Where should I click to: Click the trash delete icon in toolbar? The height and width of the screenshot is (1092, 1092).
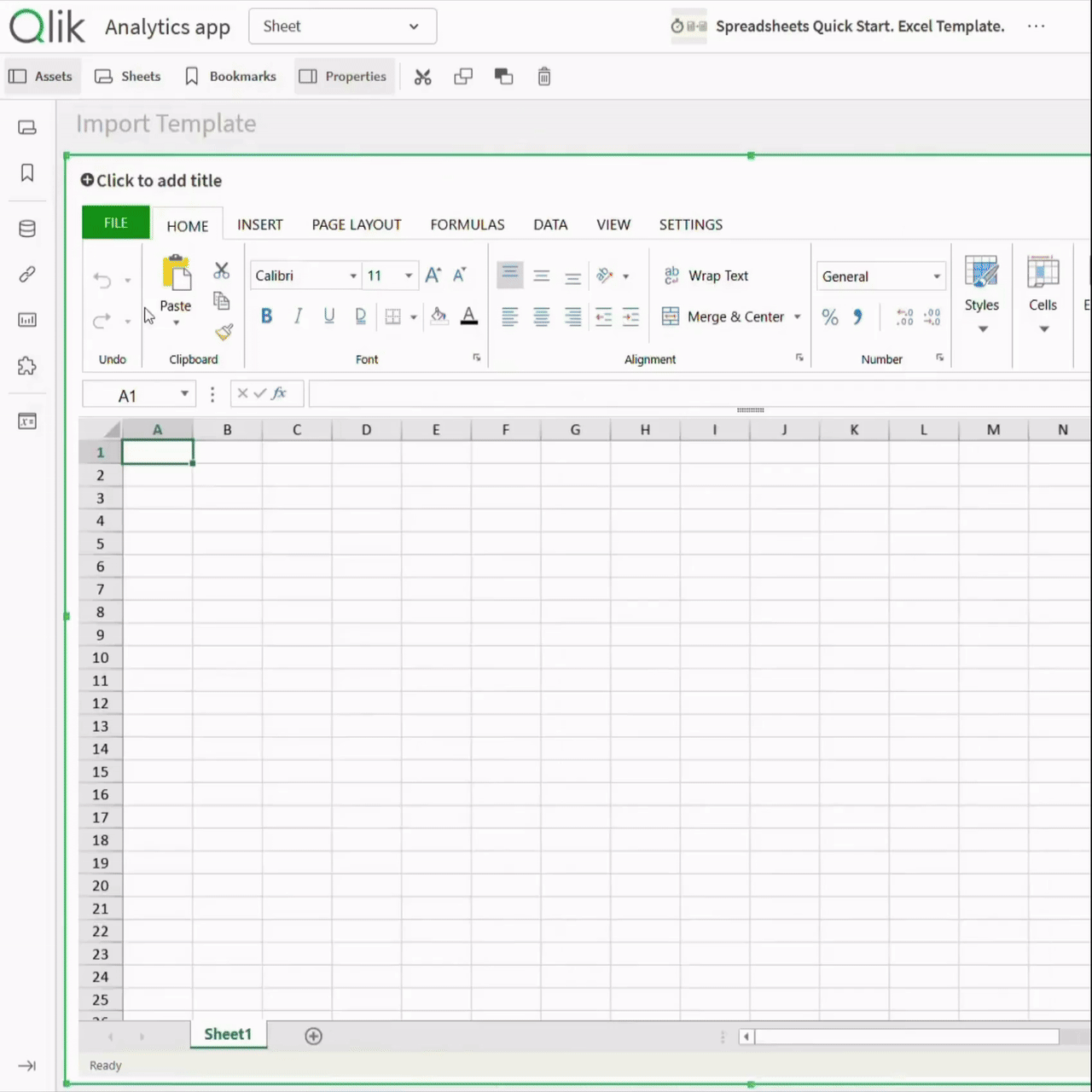tap(544, 77)
